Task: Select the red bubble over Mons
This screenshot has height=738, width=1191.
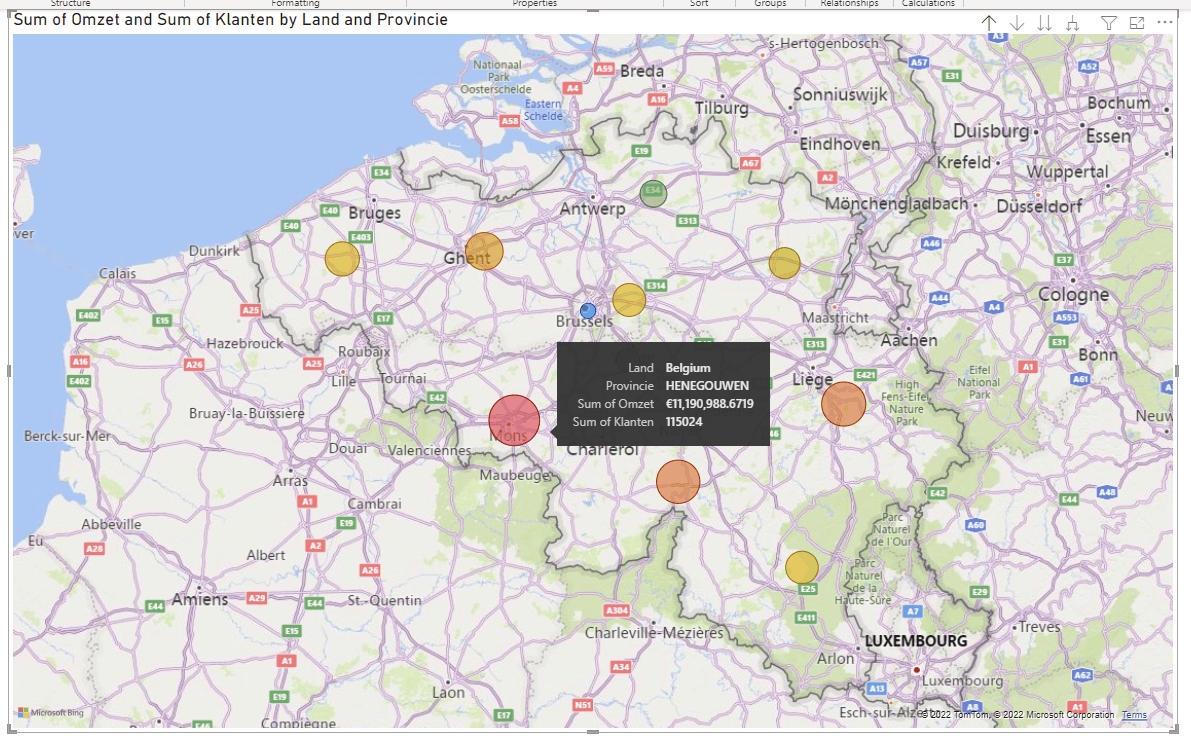Action: pyautogui.click(x=514, y=420)
